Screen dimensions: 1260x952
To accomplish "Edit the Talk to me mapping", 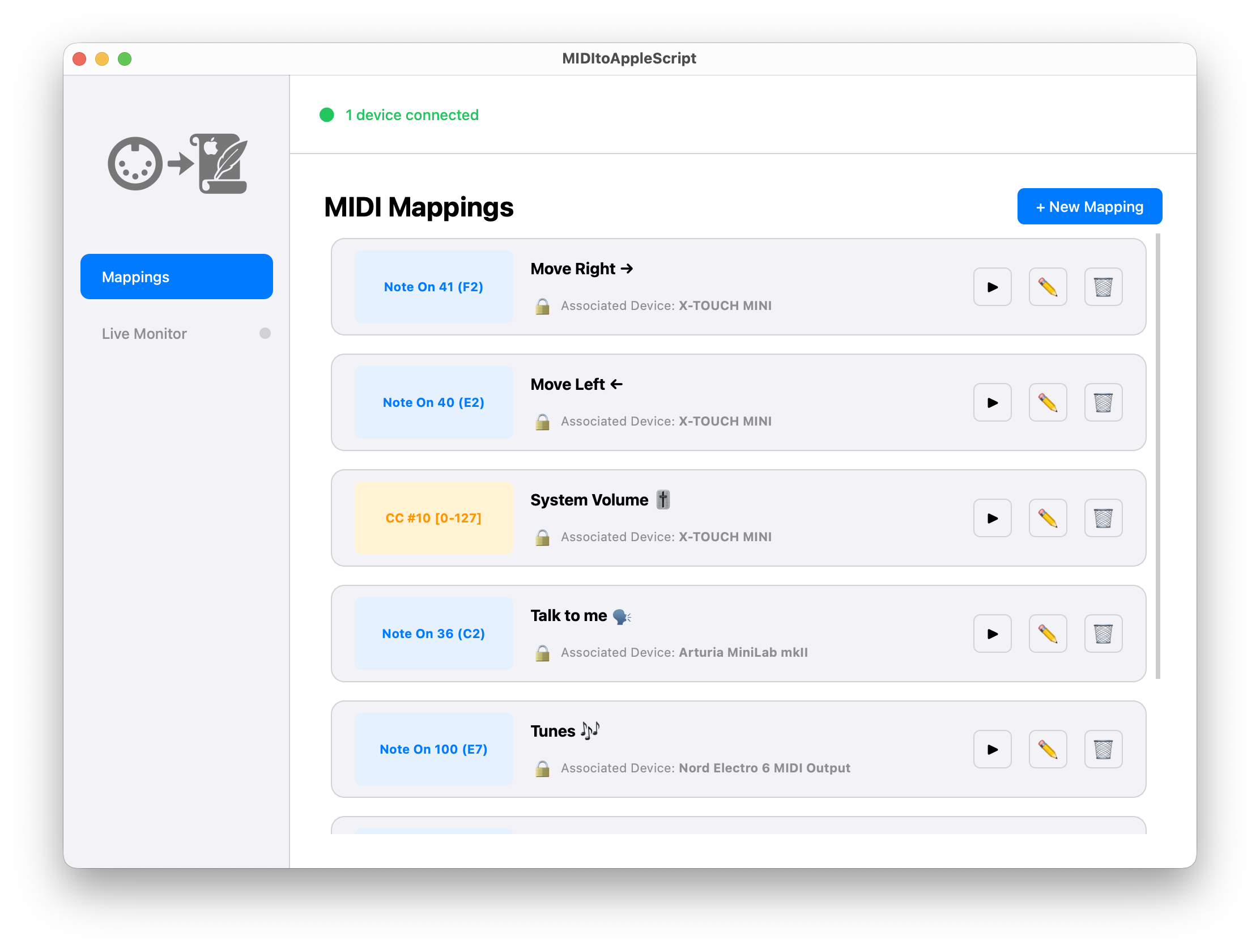I will [1048, 634].
